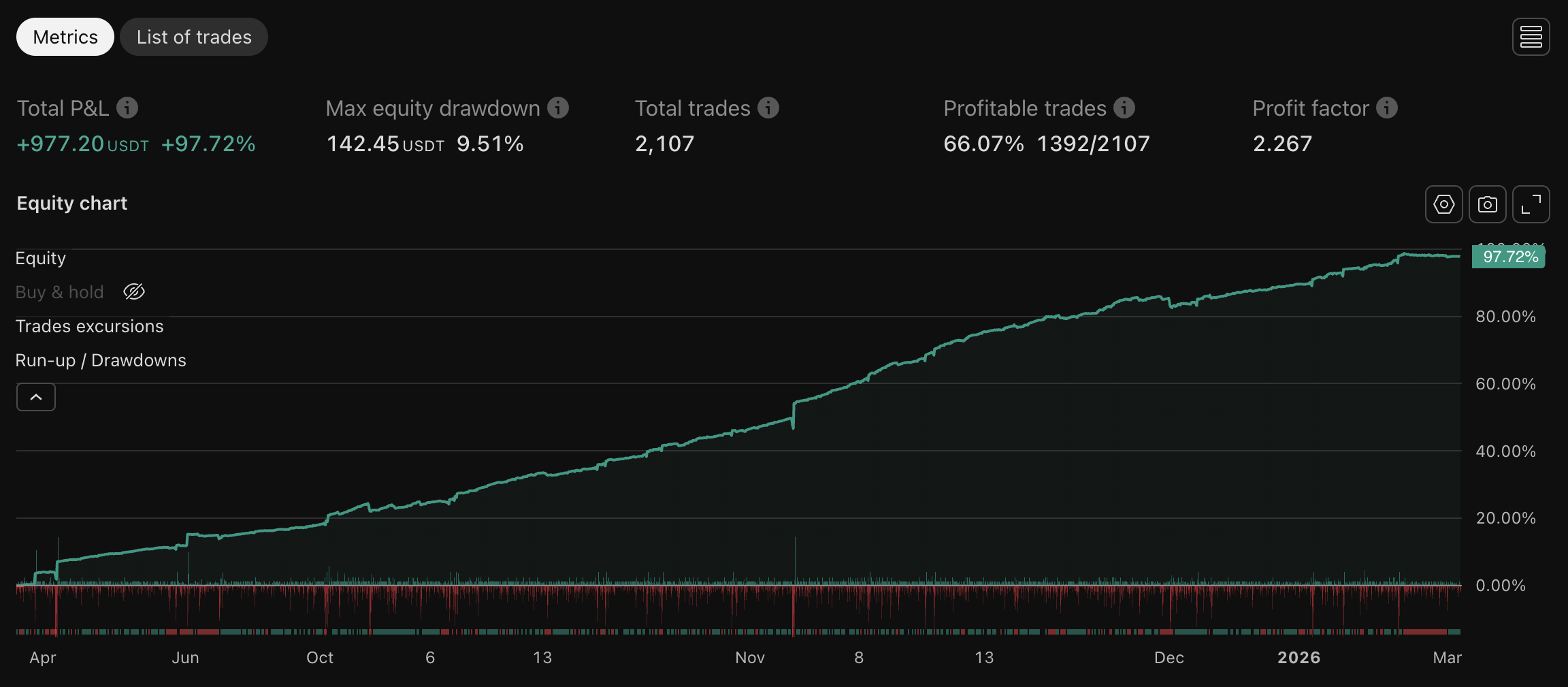Viewport: 1568px width, 687px height.
Task: Click the 97.72% equity value label
Action: (x=1509, y=257)
